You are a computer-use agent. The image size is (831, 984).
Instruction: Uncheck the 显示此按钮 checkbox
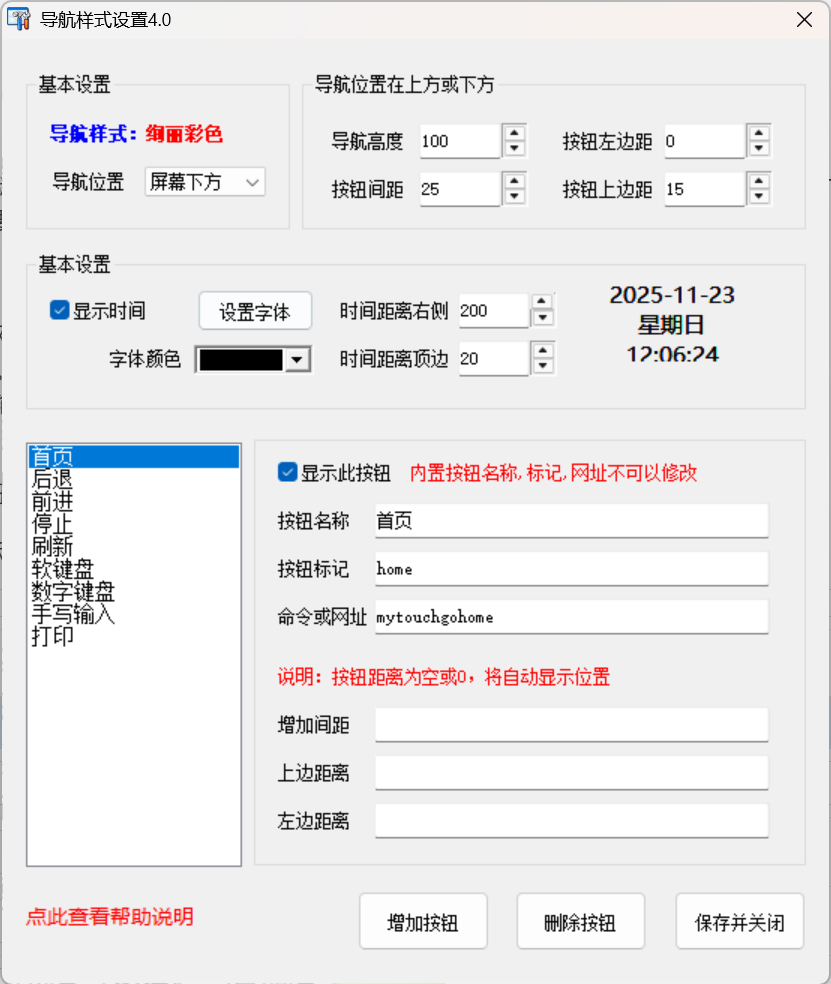point(288,472)
